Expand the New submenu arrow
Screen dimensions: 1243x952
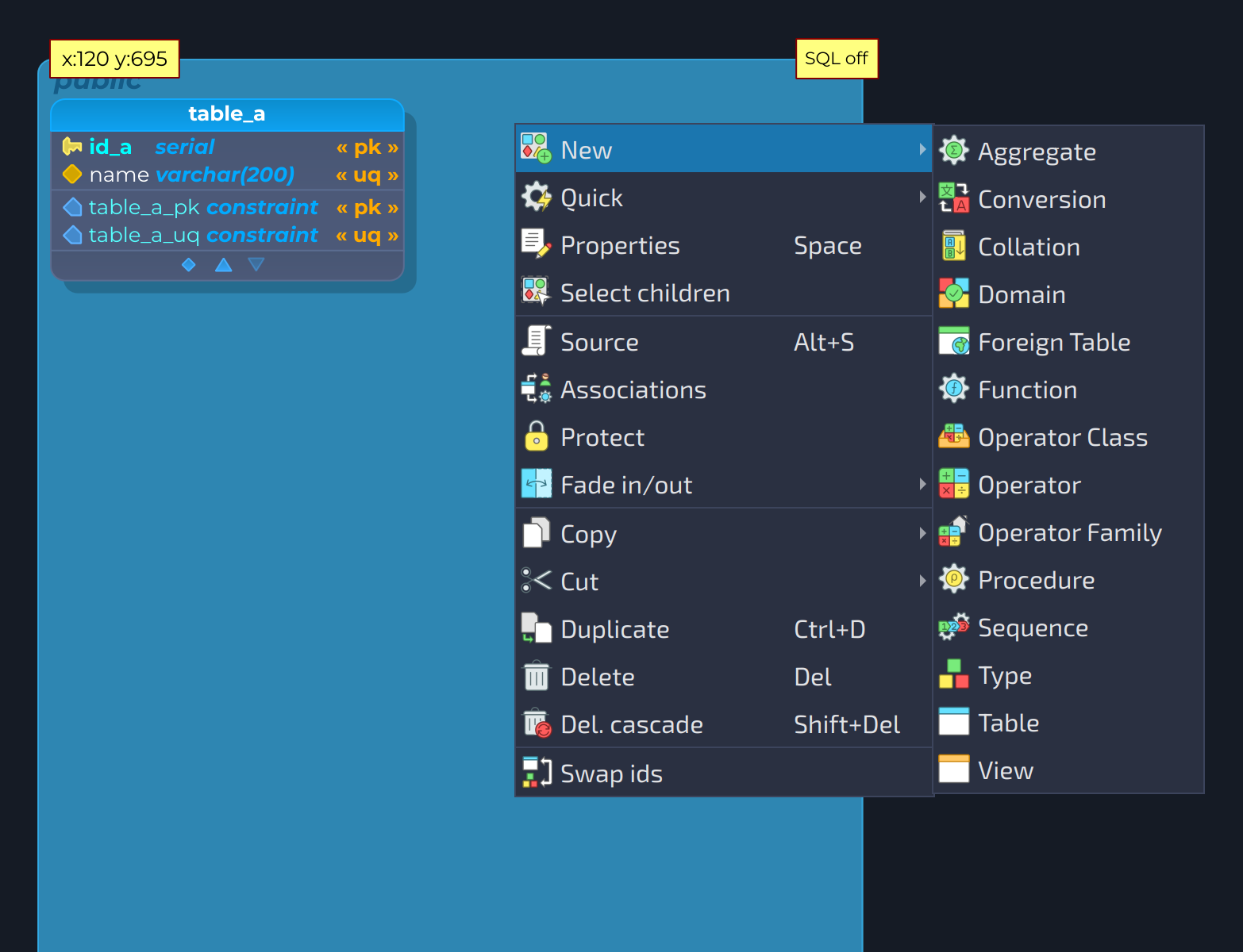[x=922, y=149]
